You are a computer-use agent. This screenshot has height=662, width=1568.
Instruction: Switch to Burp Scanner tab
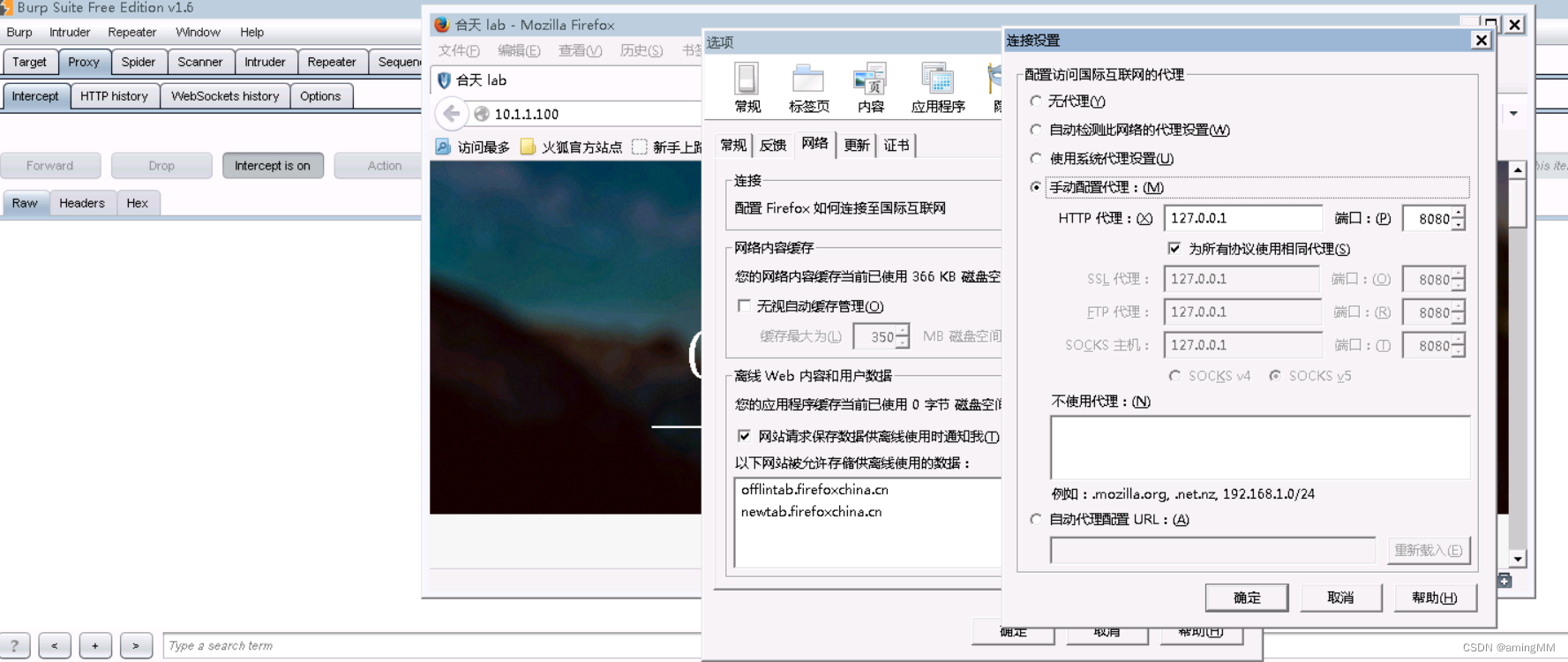click(x=200, y=62)
